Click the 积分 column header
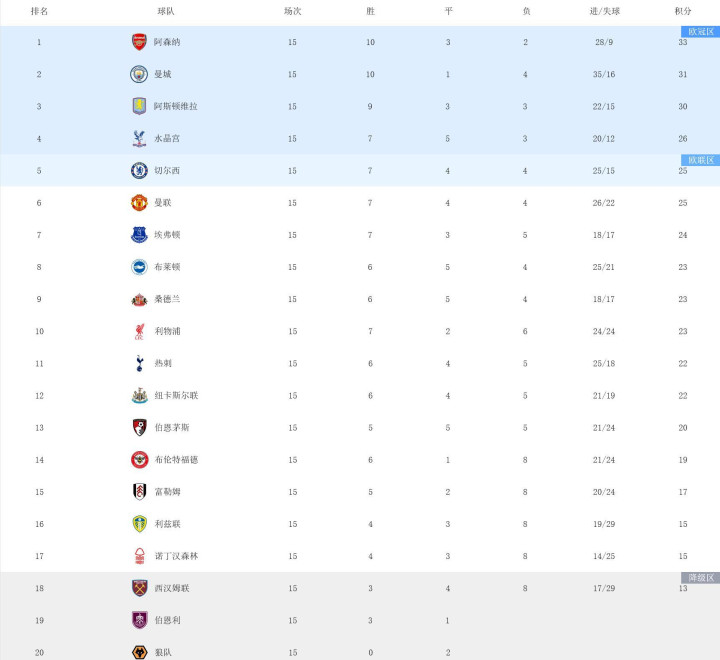Viewport: 720px width, 660px height. (x=682, y=11)
